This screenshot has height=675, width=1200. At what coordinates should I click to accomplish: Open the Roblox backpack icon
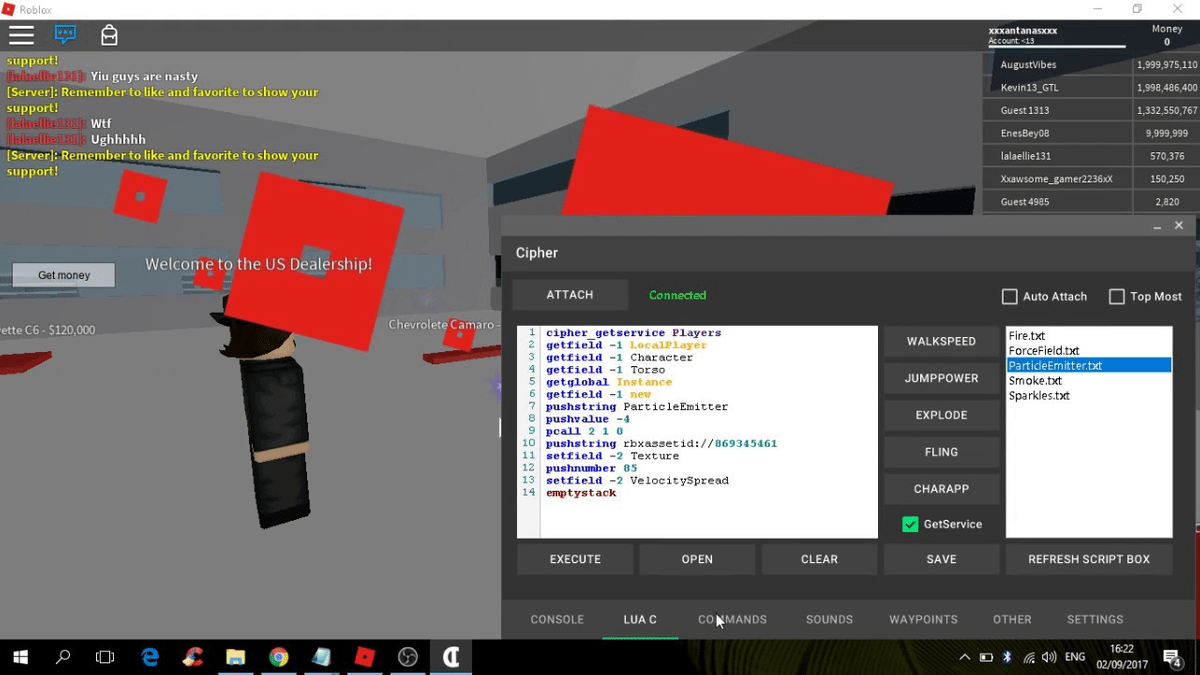[109, 35]
